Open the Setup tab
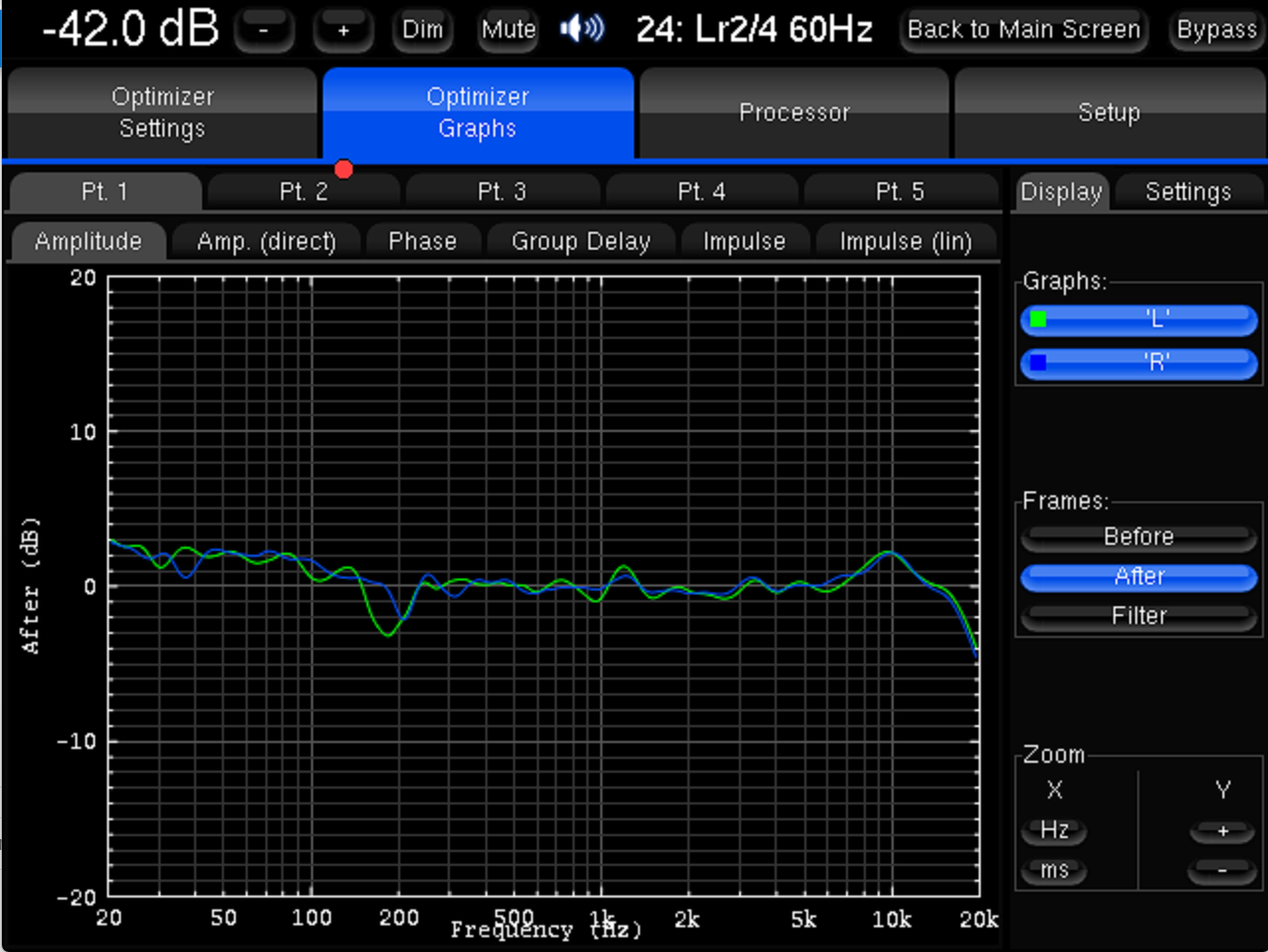 (x=1109, y=113)
